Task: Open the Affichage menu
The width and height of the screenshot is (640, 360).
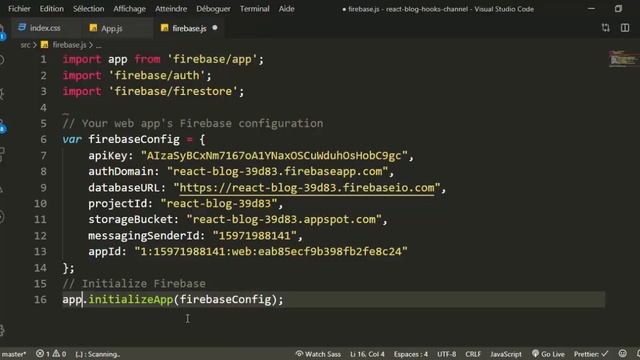Action: (x=129, y=9)
